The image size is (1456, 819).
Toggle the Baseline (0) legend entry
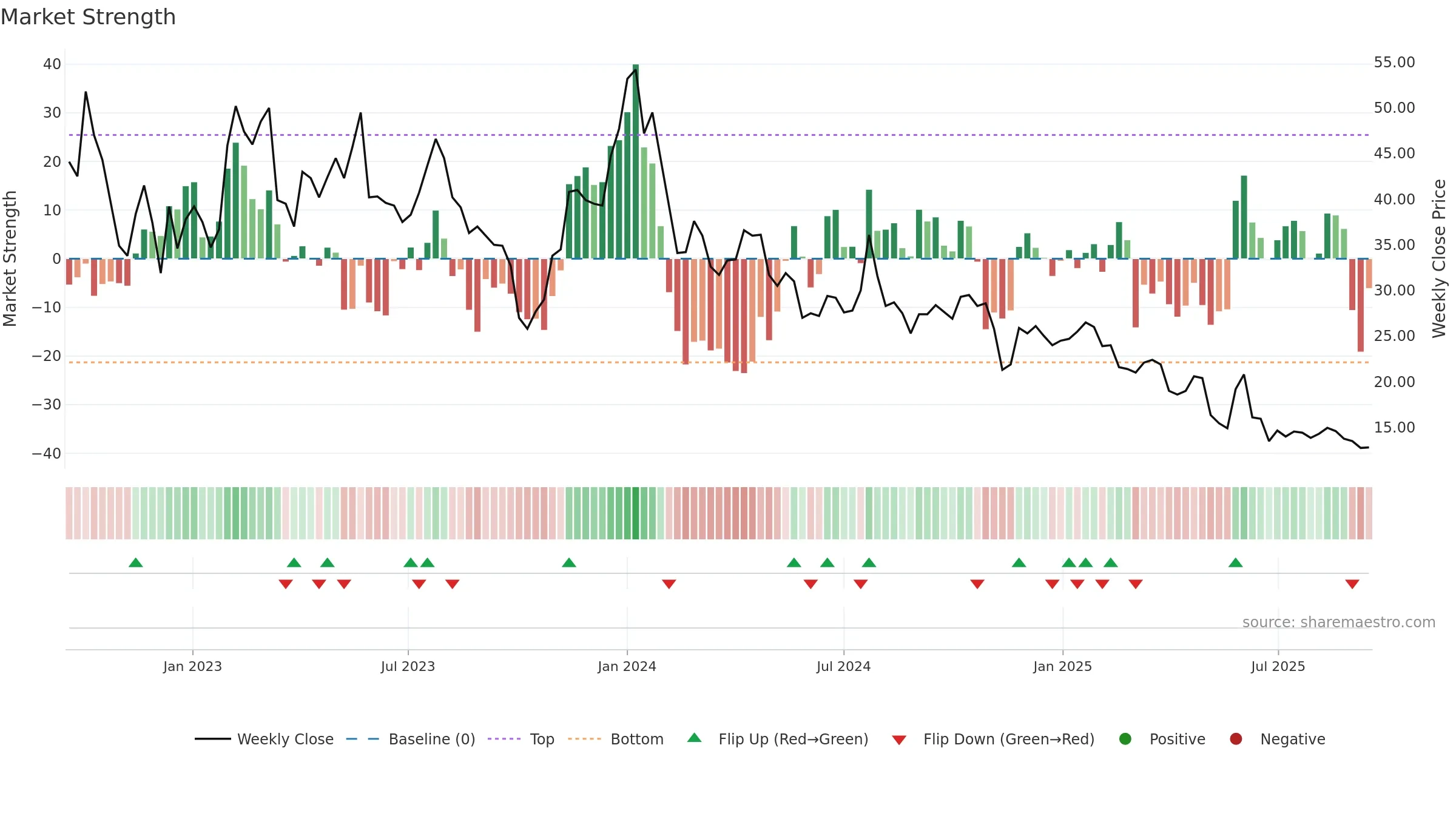pos(410,739)
